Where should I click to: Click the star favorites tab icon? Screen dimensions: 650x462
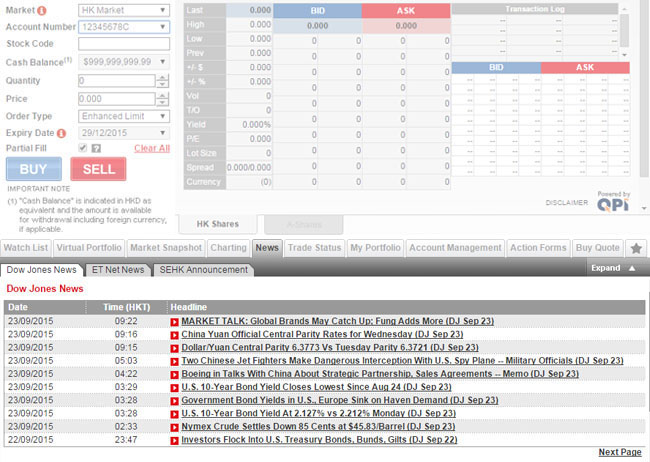636,248
